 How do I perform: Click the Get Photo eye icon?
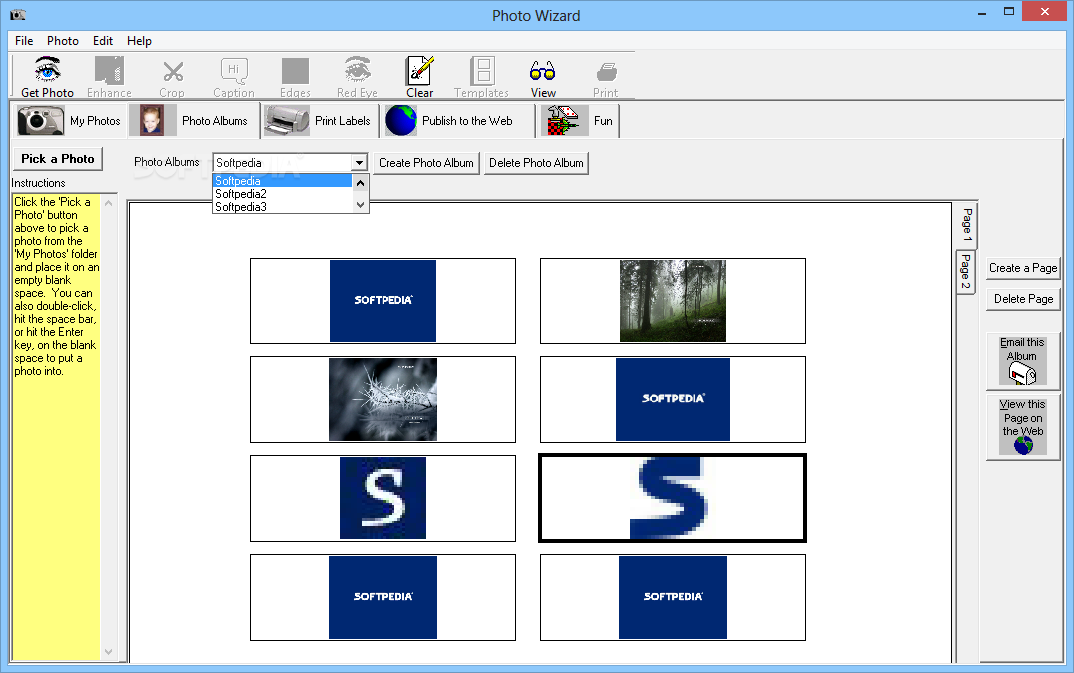(47, 71)
